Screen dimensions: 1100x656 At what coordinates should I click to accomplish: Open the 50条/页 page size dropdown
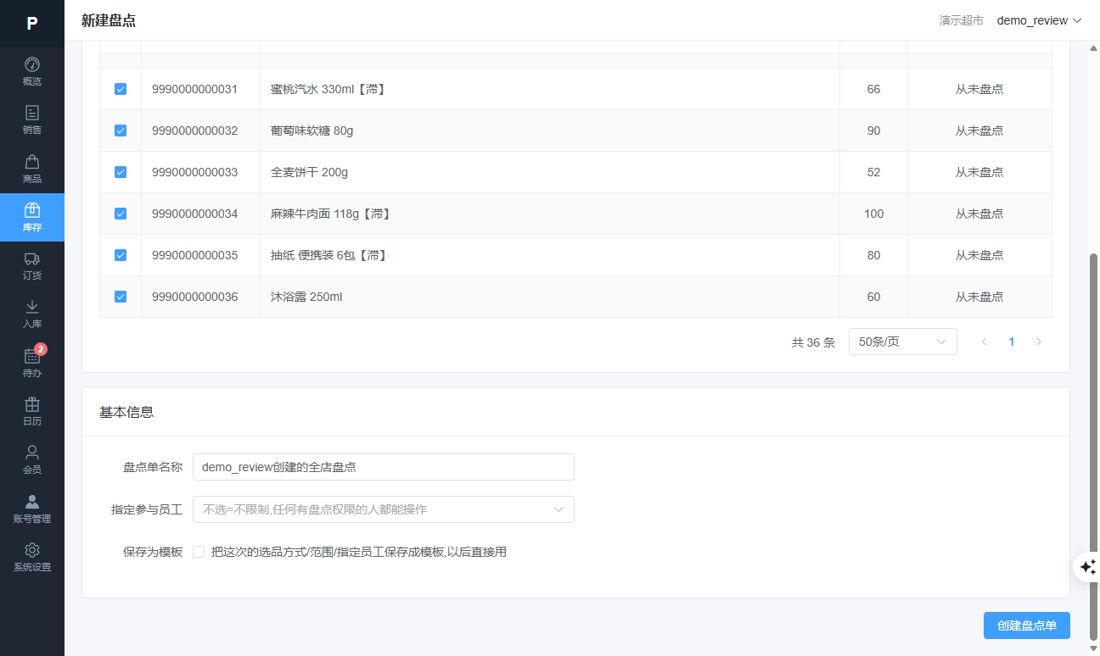[902, 342]
